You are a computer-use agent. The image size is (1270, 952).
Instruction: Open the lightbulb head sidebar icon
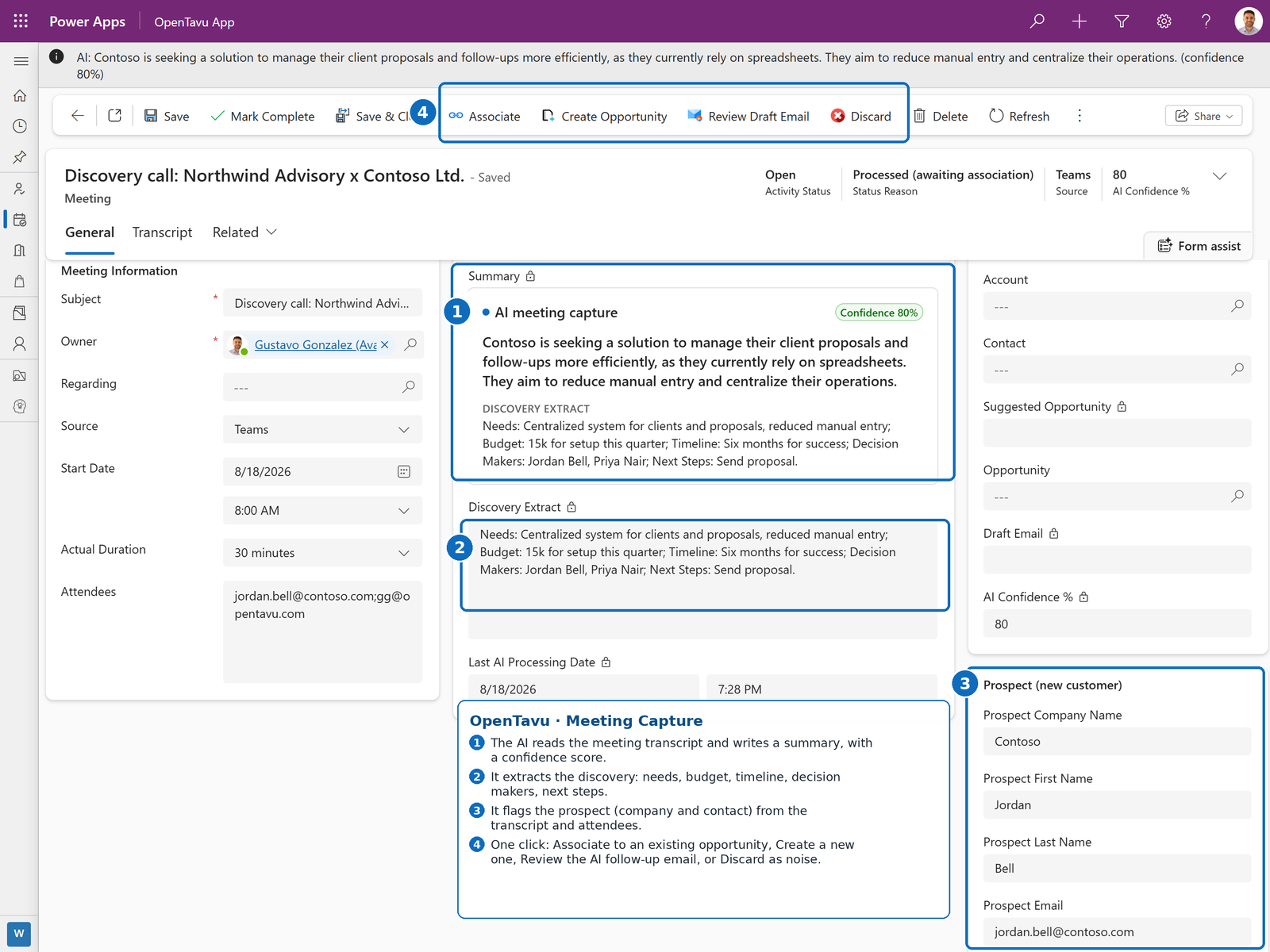coord(20,406)
